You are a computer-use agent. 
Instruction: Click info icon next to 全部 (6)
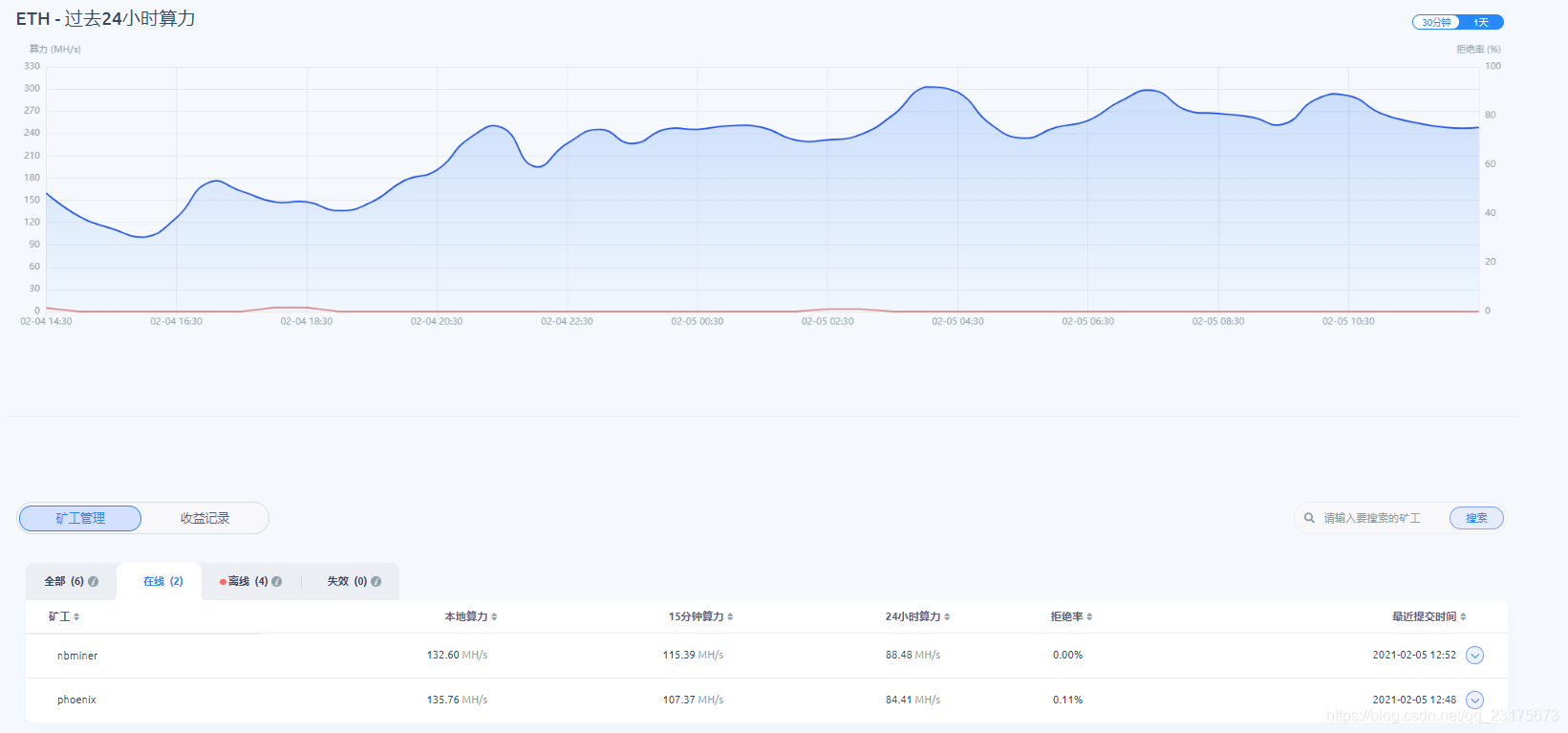point(93,581)
